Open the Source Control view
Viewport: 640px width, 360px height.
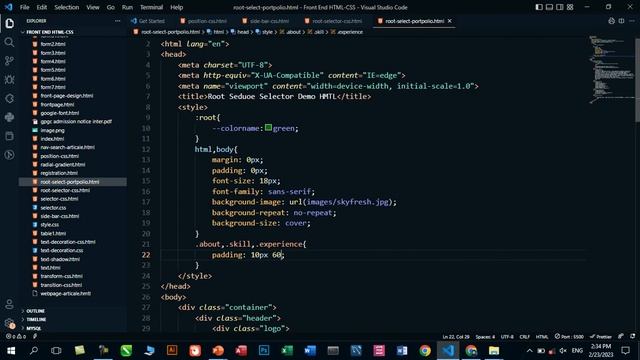tap(9, 61)
